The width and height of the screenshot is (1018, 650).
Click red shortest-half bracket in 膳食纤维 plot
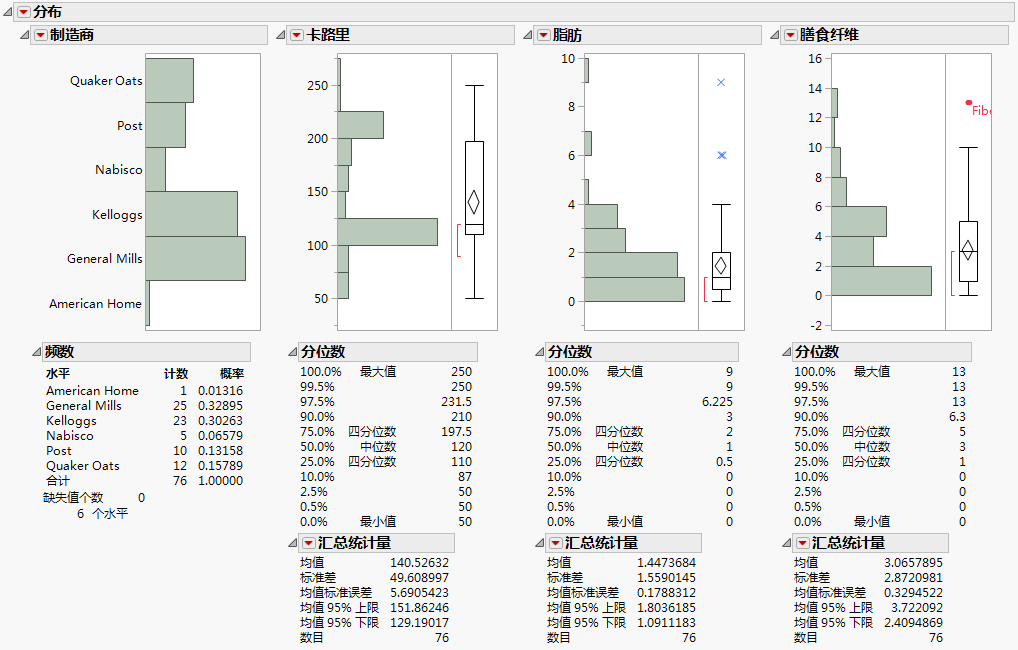click(952, 273)
